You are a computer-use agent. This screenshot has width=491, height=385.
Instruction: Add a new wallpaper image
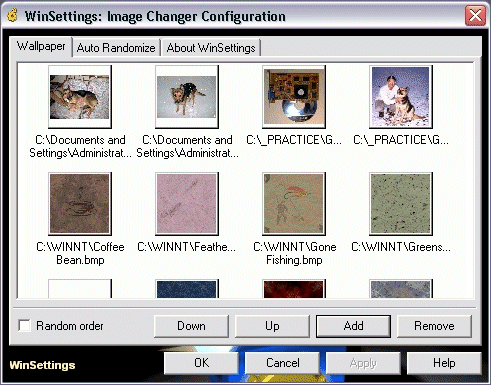[x=353, y=326]
